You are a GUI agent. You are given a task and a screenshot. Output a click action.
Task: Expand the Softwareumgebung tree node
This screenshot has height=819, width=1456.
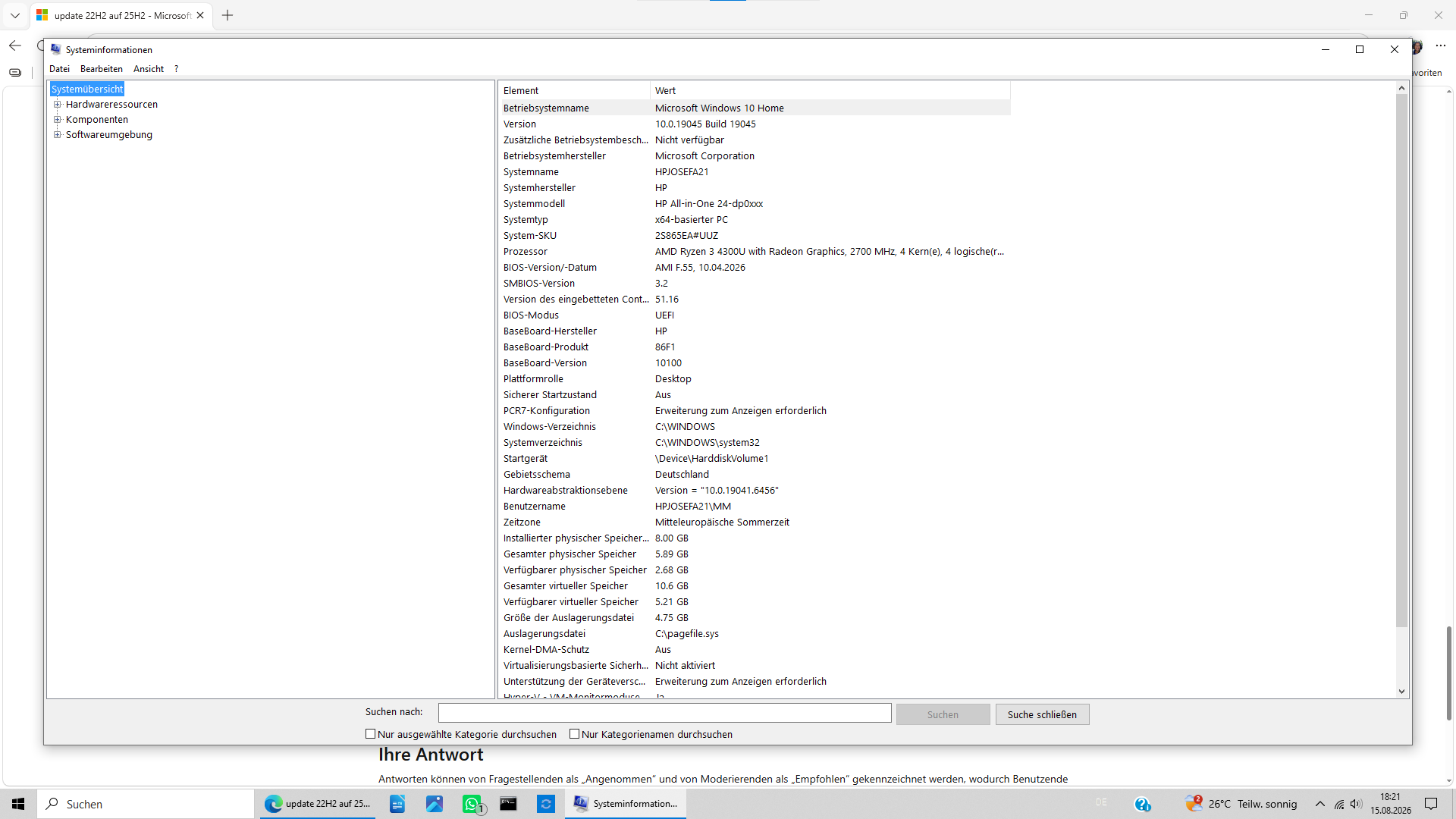[57, 135]
